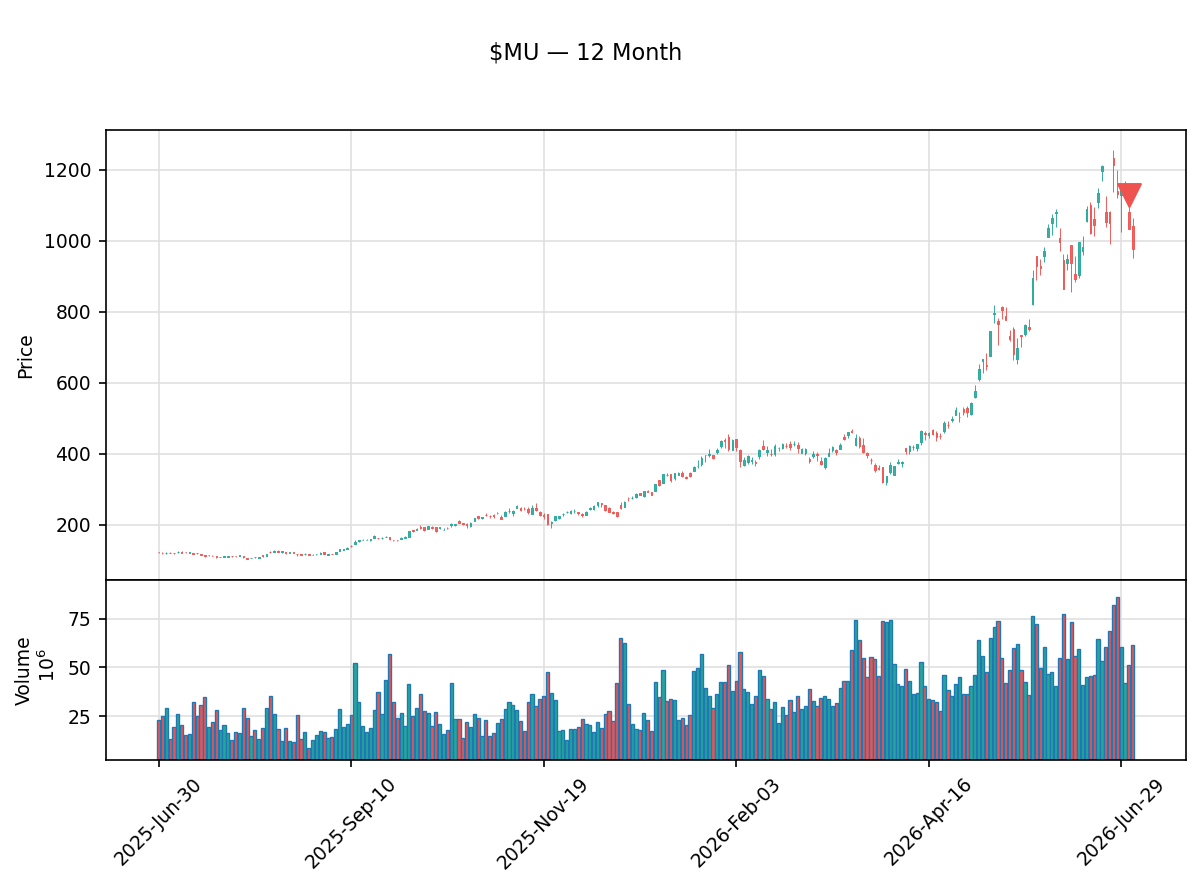This screenshot has height=888, width=1200.
Task: Select the '2025-Jun-30' date label
Action: [157, 822]
